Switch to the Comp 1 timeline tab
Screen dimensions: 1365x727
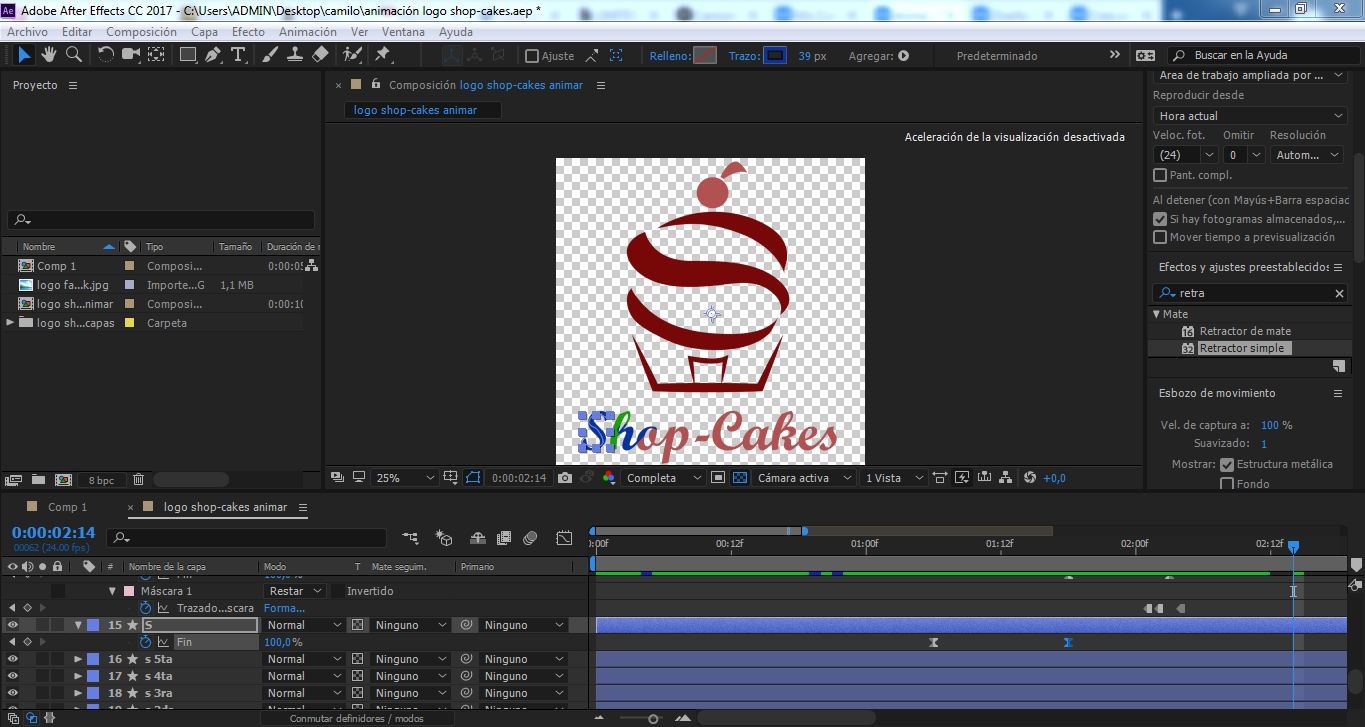[x=68, y=507]
